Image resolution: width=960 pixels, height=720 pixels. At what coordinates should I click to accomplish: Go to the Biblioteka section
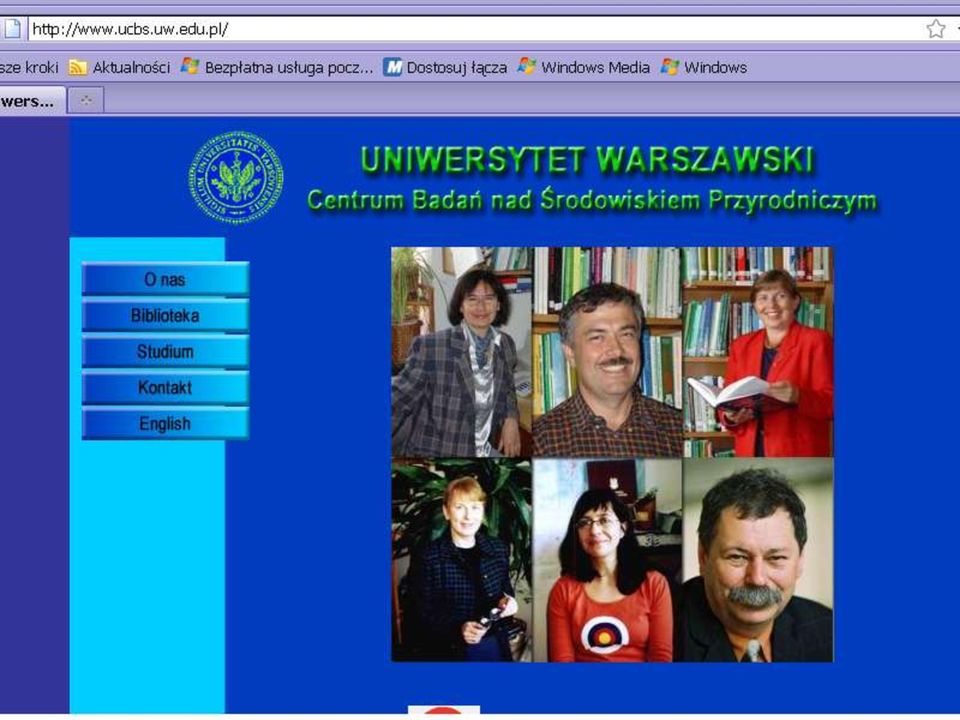click(x=165, y=316)
